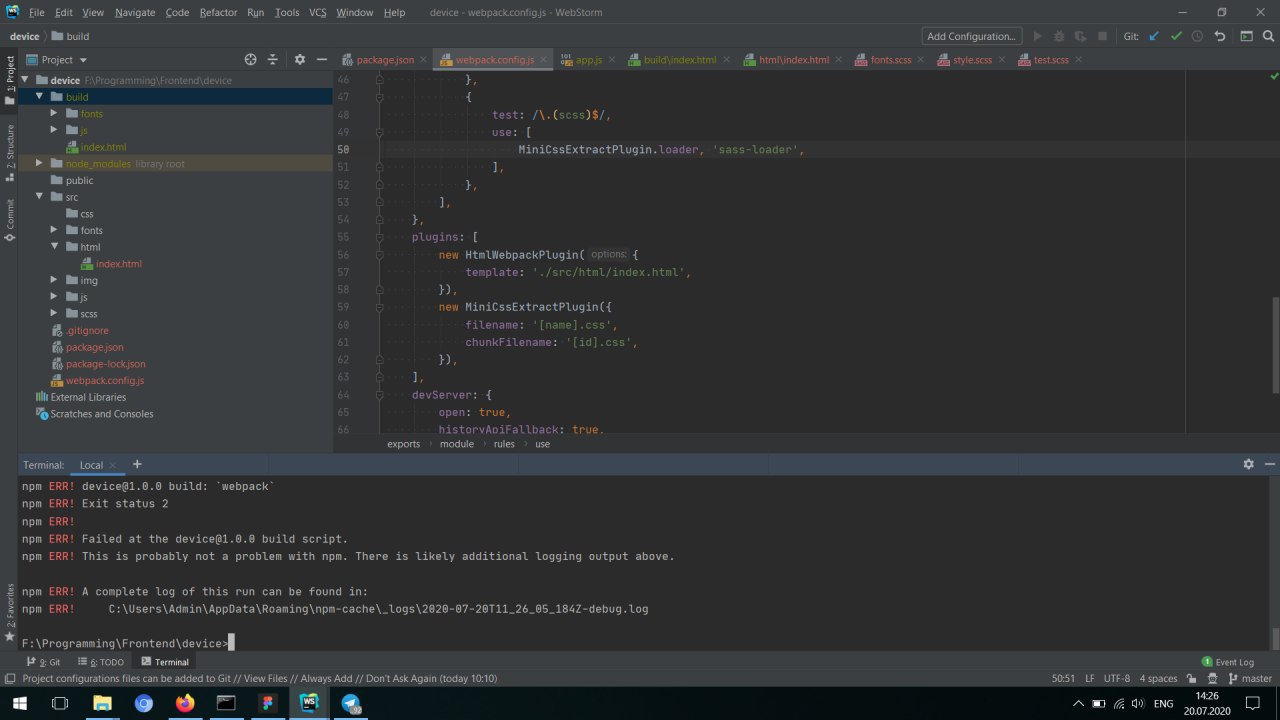Click the LF line separator indicator
Viewport: 1280px width, 720px height.
click(1090, 678)
